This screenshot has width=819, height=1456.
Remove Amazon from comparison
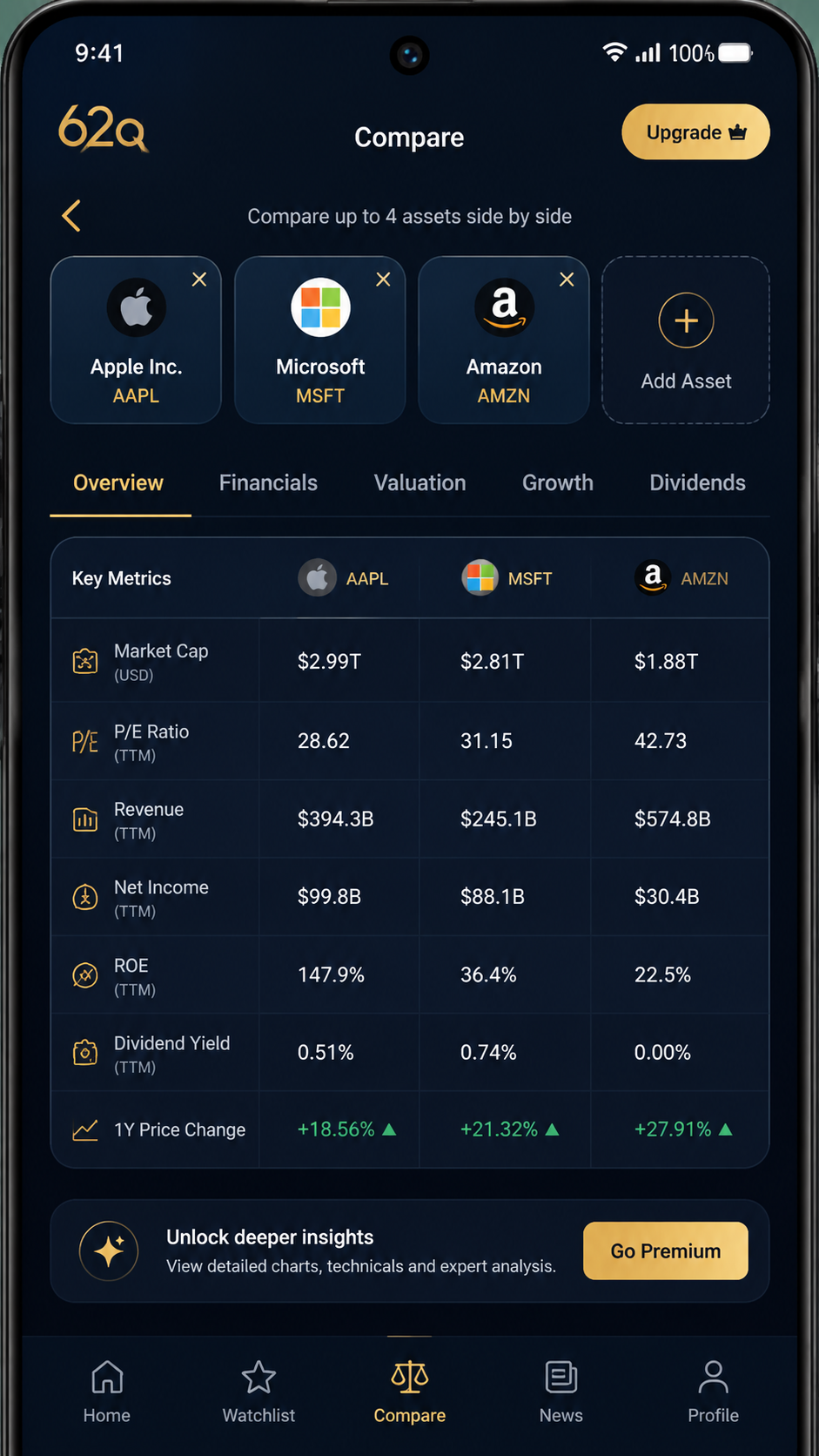tap(567, 280)
